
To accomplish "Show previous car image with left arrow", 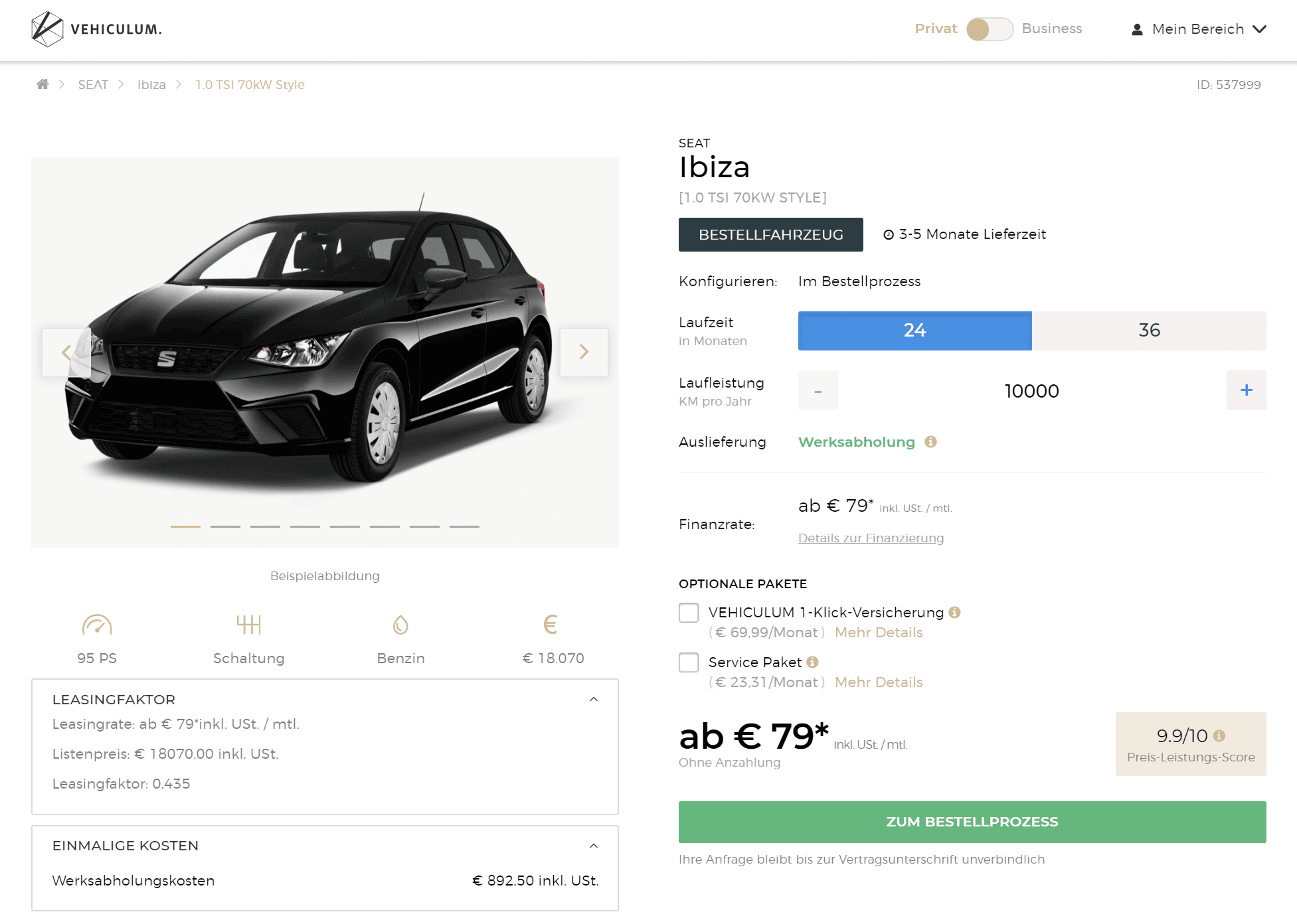I will point(66,352).
